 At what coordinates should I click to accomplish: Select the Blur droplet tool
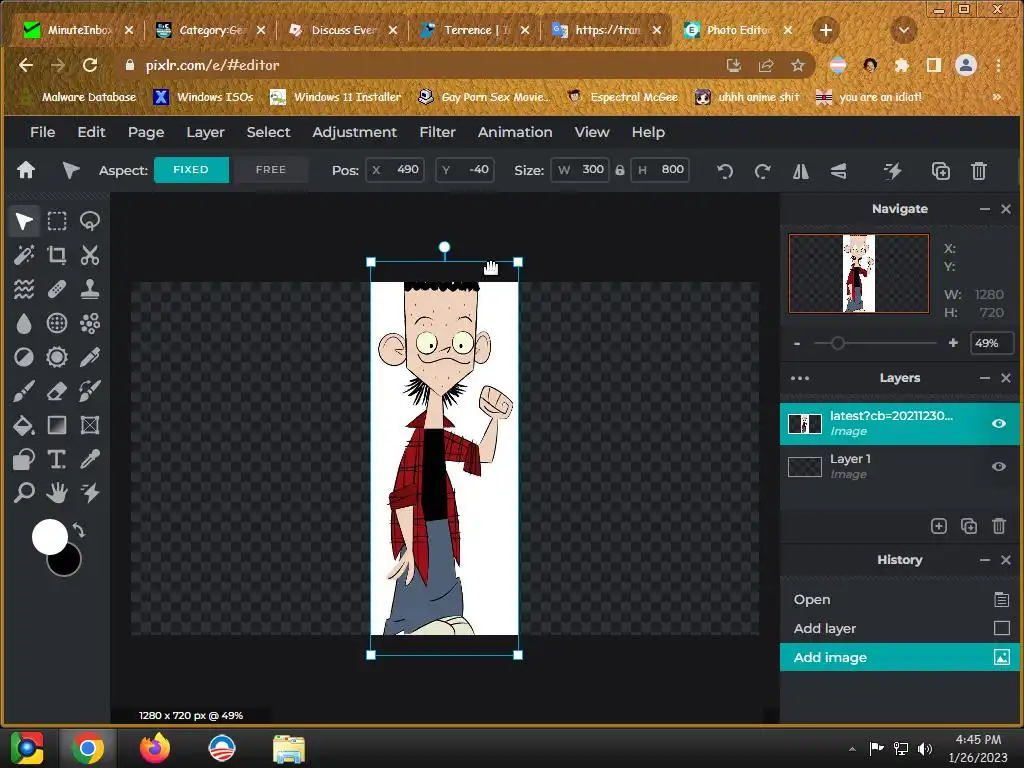point(24,323)
